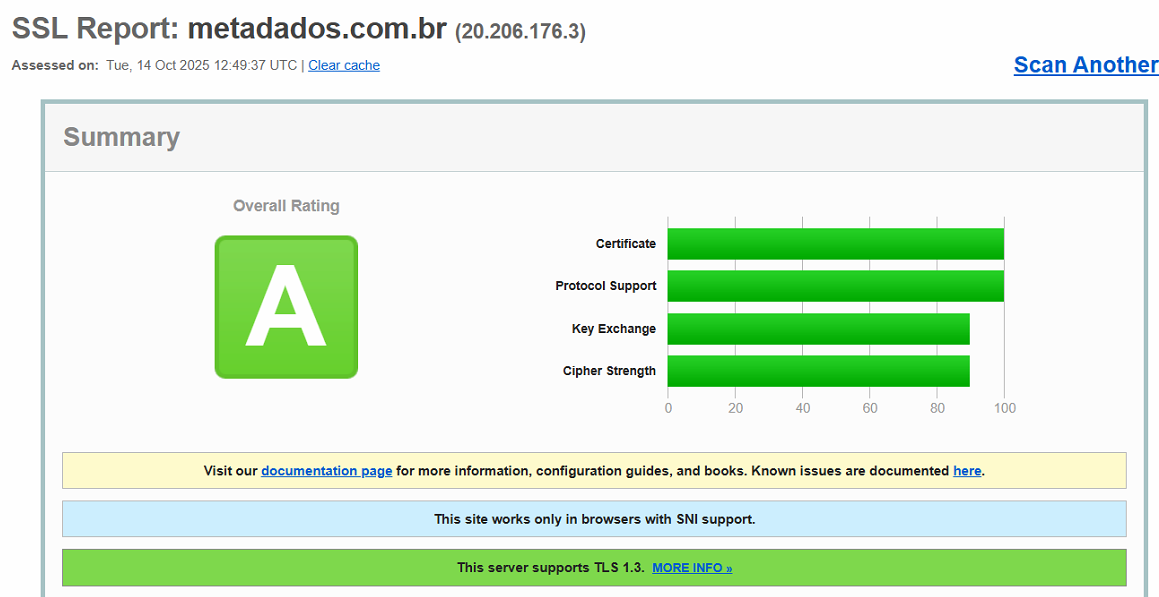This screenshot has width=1159, height=597.
Task: Click the Clear cache link
Action: [343, 65]
